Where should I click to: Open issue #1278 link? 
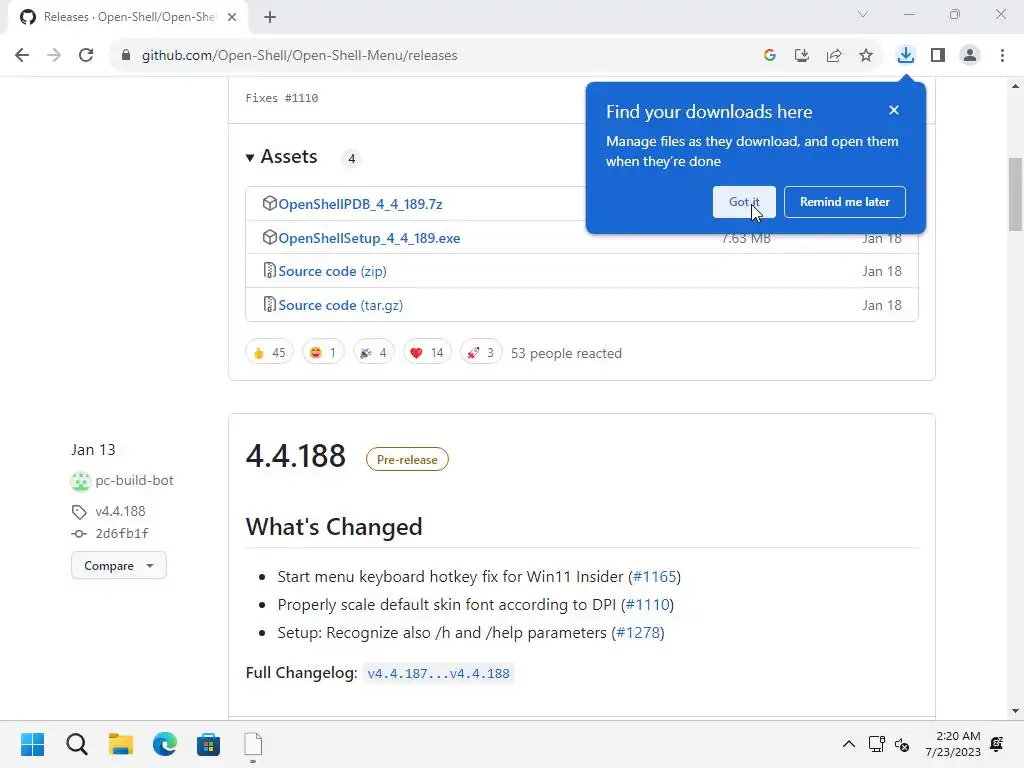[638, 633]
